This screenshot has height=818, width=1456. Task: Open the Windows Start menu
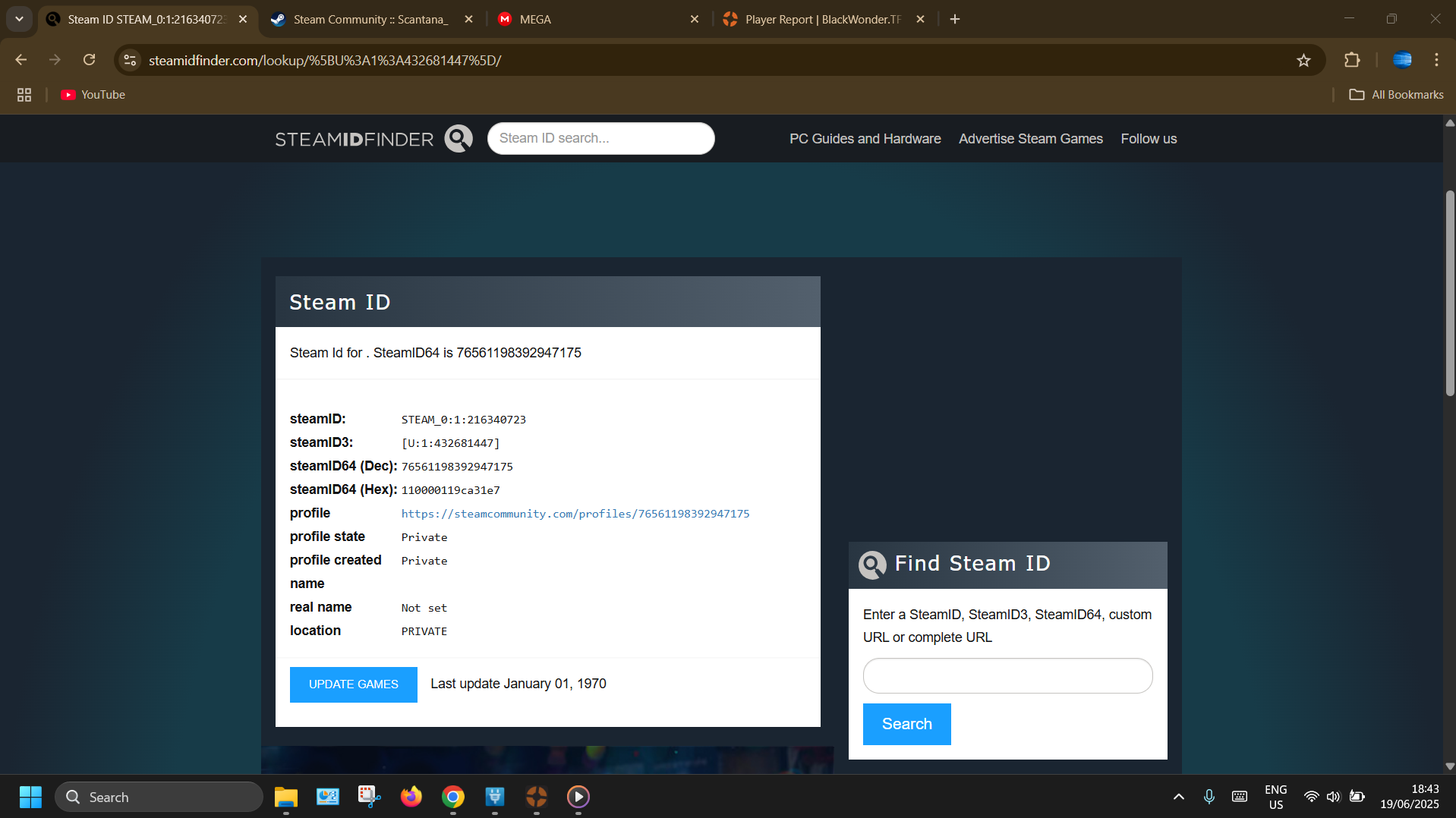coord(30,797)
